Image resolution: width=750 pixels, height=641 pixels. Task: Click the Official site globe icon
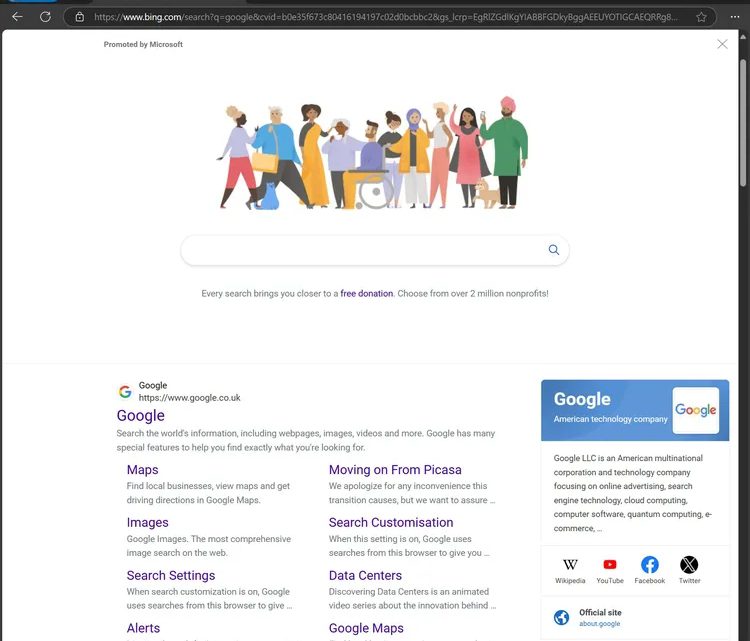point(562,617)
